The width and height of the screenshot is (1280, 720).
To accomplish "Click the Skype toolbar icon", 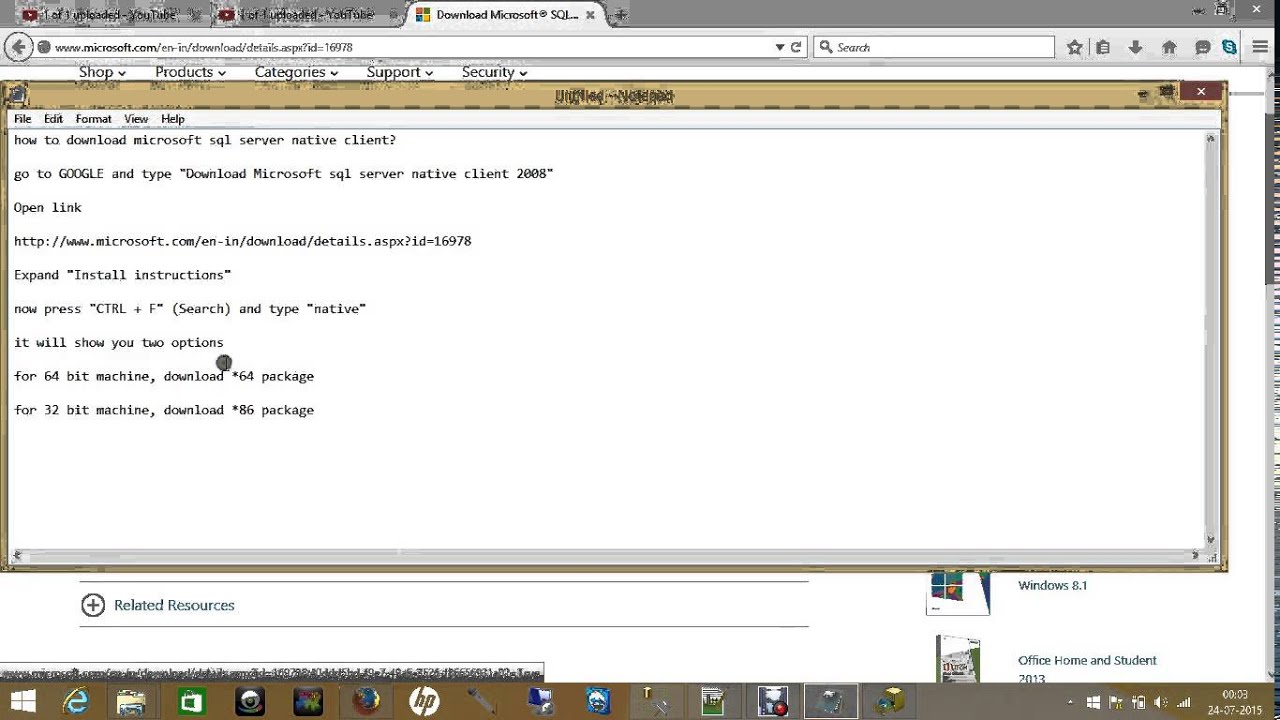I will 1229,47.
